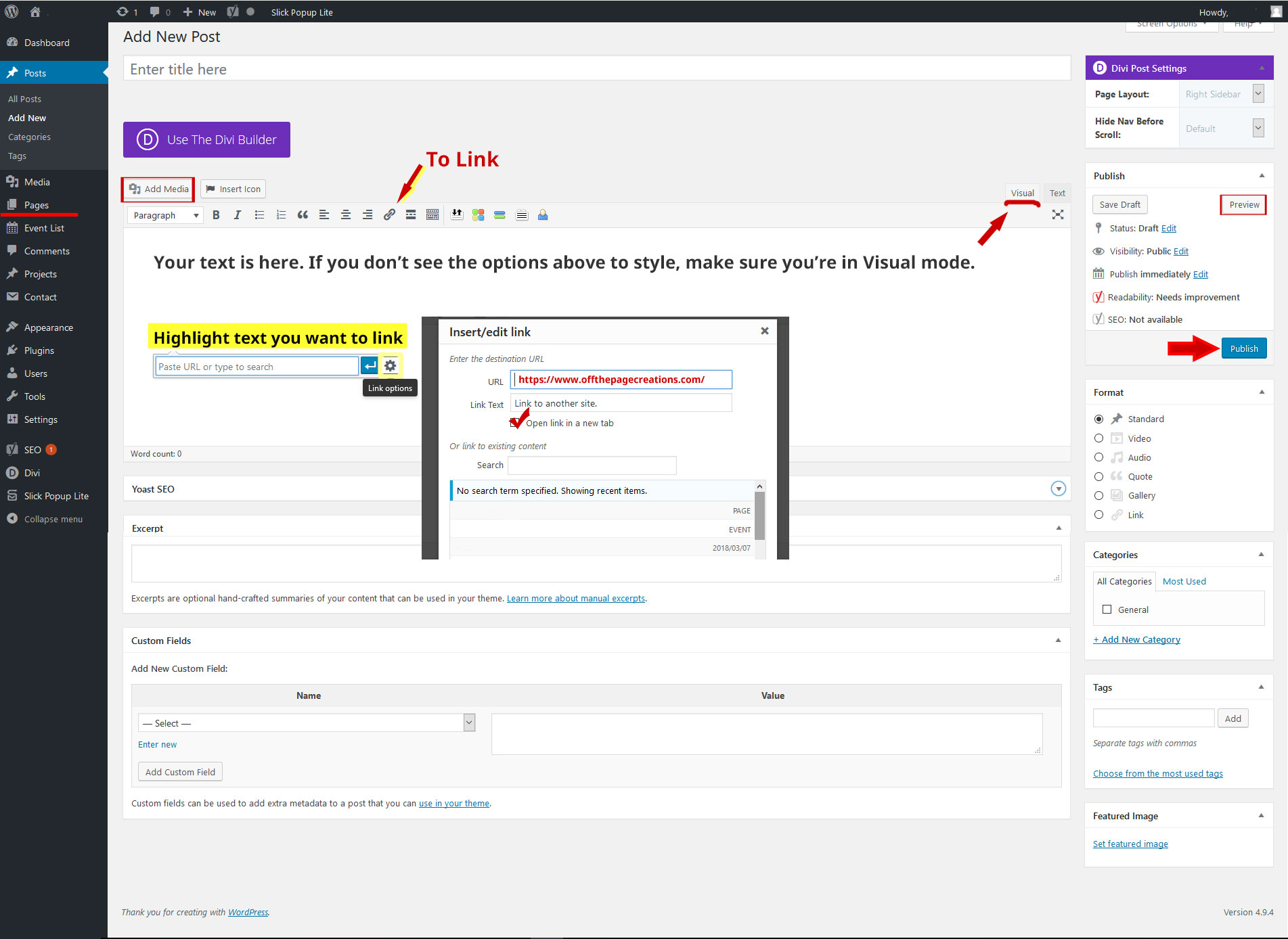Open updates indicator in admin bar
Viewport: 1288px width, 939px height.
pyautogui.click(x=127, y=12)
